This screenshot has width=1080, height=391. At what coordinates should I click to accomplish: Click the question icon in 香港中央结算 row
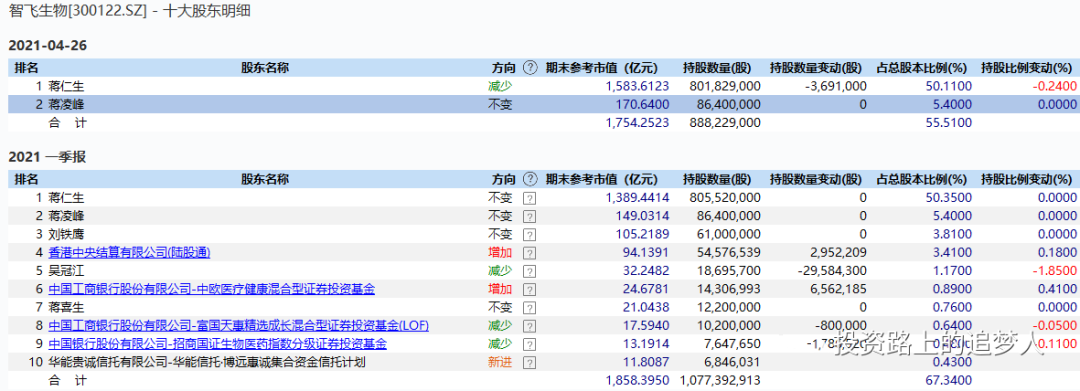[x=529, y=253]
